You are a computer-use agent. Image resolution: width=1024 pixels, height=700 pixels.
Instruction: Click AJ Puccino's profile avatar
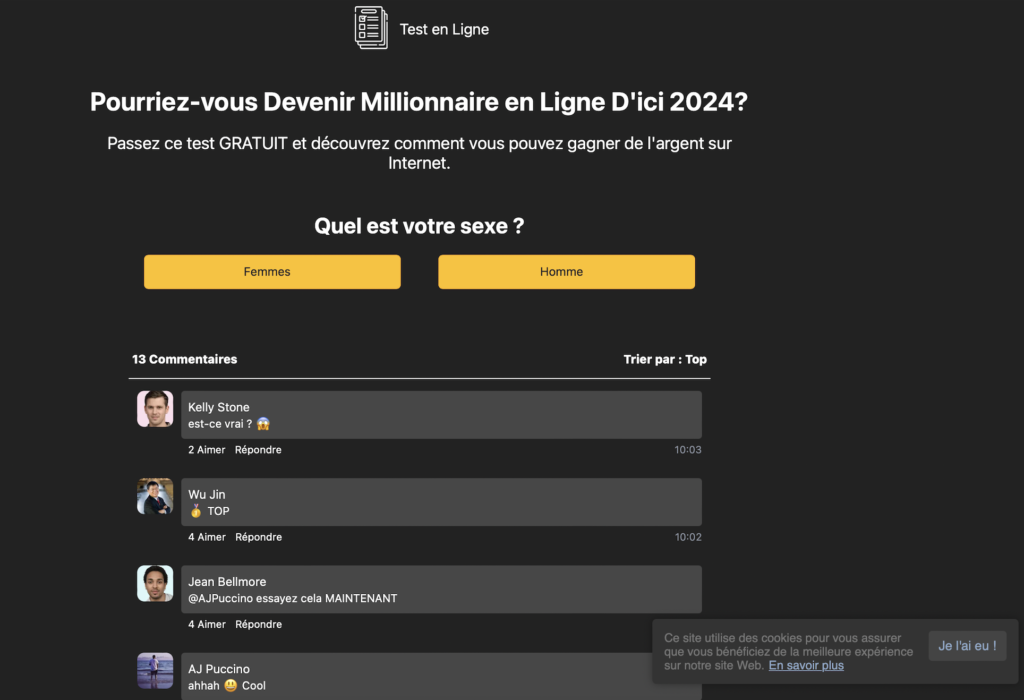(x=155, y=671)
